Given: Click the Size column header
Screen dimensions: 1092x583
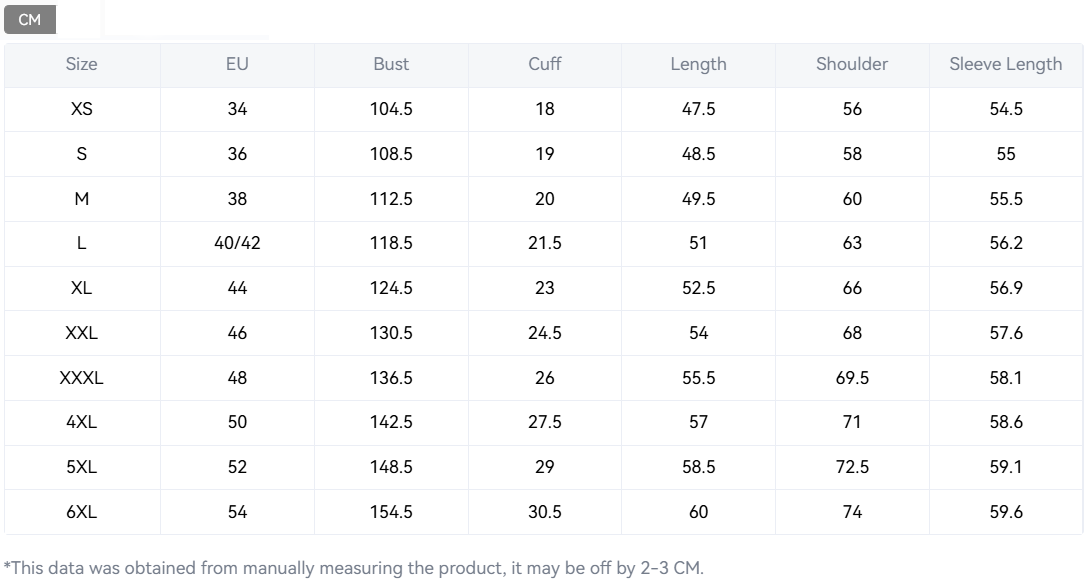Looking at the screenshot, I should point(82,64).
